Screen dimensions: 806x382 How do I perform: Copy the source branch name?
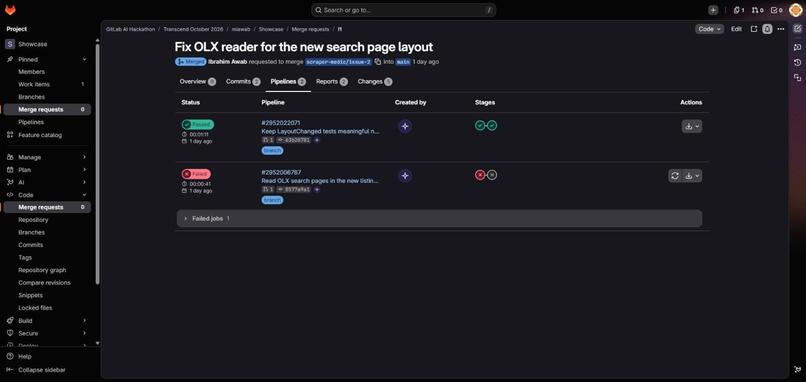(x=378, y=62)
